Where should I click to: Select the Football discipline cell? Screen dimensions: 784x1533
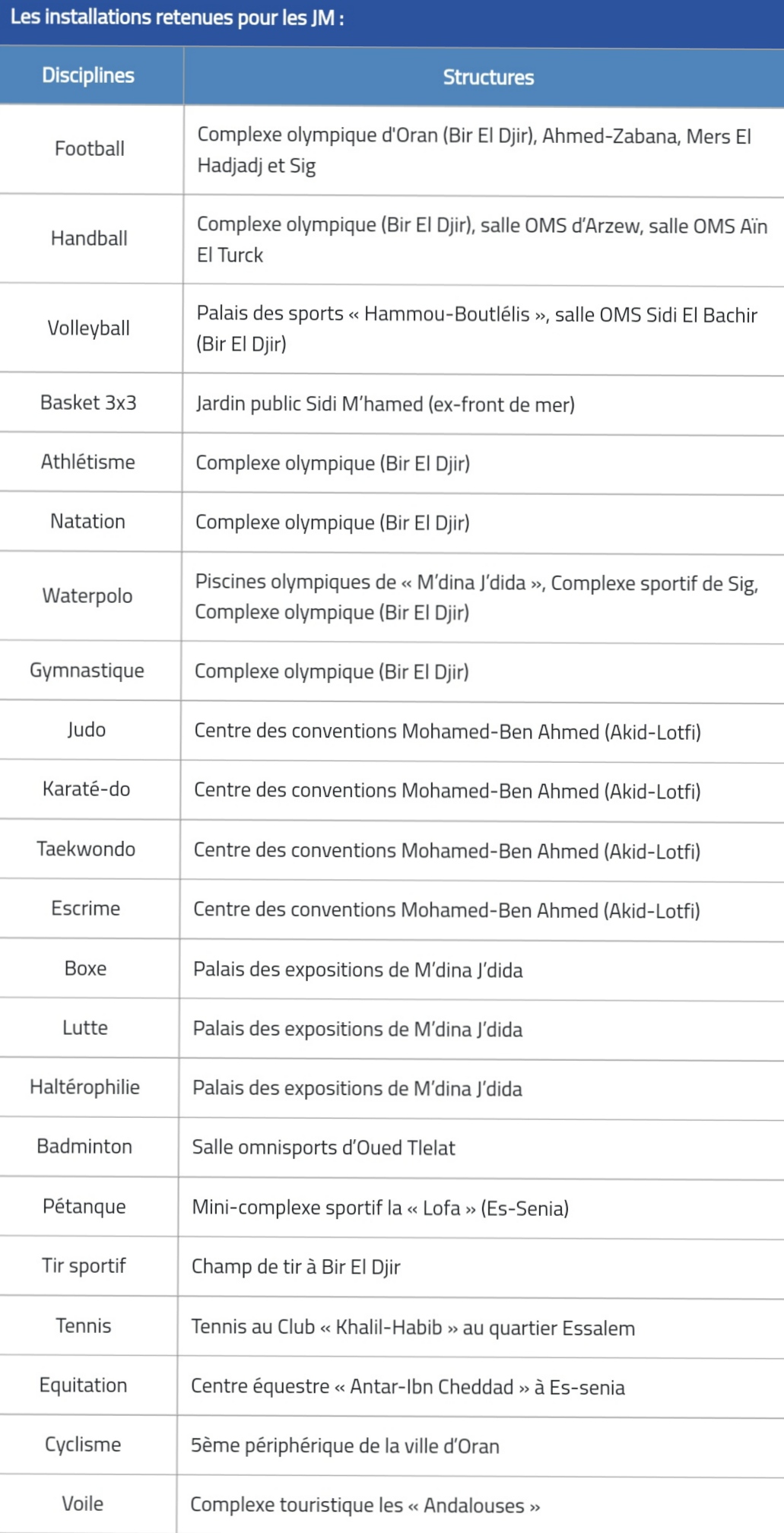pyautogui.click(x=90, y=148)
